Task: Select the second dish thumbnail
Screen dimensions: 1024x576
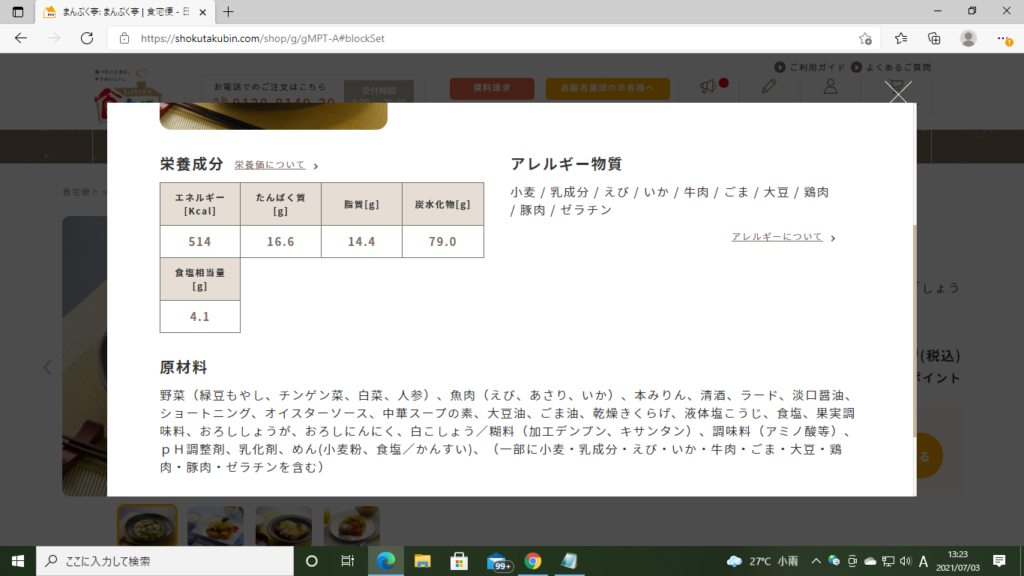Action: click(x=216, y=525)
